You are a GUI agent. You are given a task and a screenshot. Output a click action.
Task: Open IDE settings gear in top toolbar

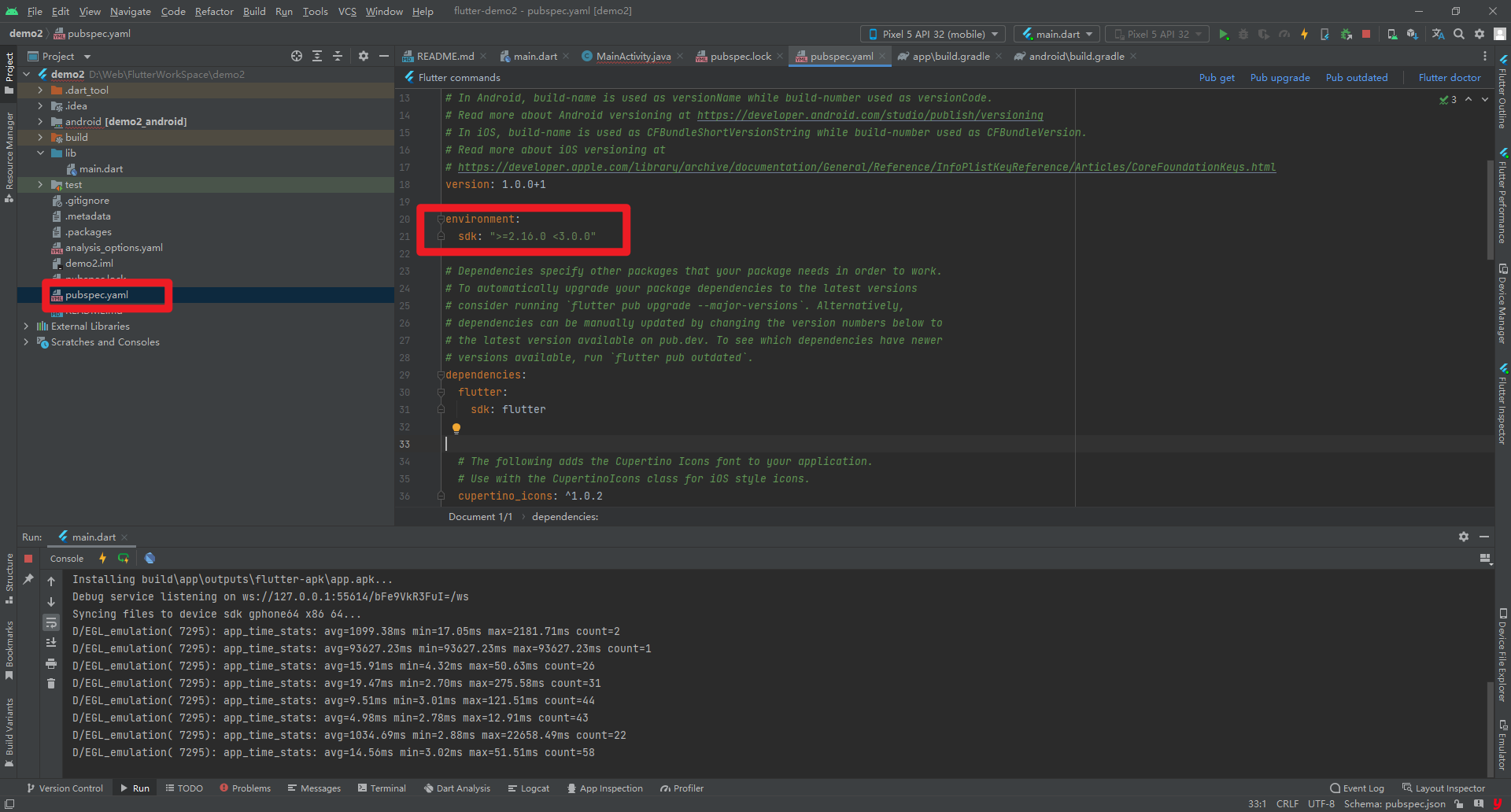pos(1480,34)
